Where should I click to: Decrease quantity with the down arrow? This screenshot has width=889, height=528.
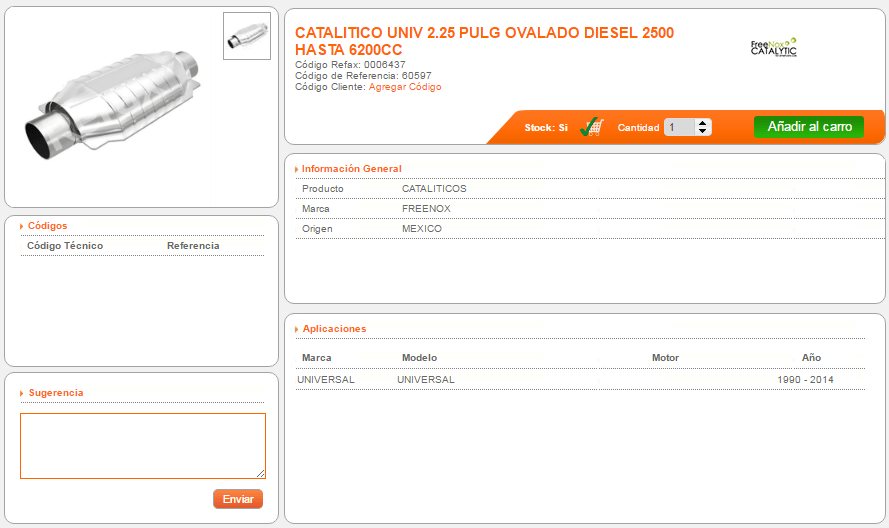[x=702, y=132]
